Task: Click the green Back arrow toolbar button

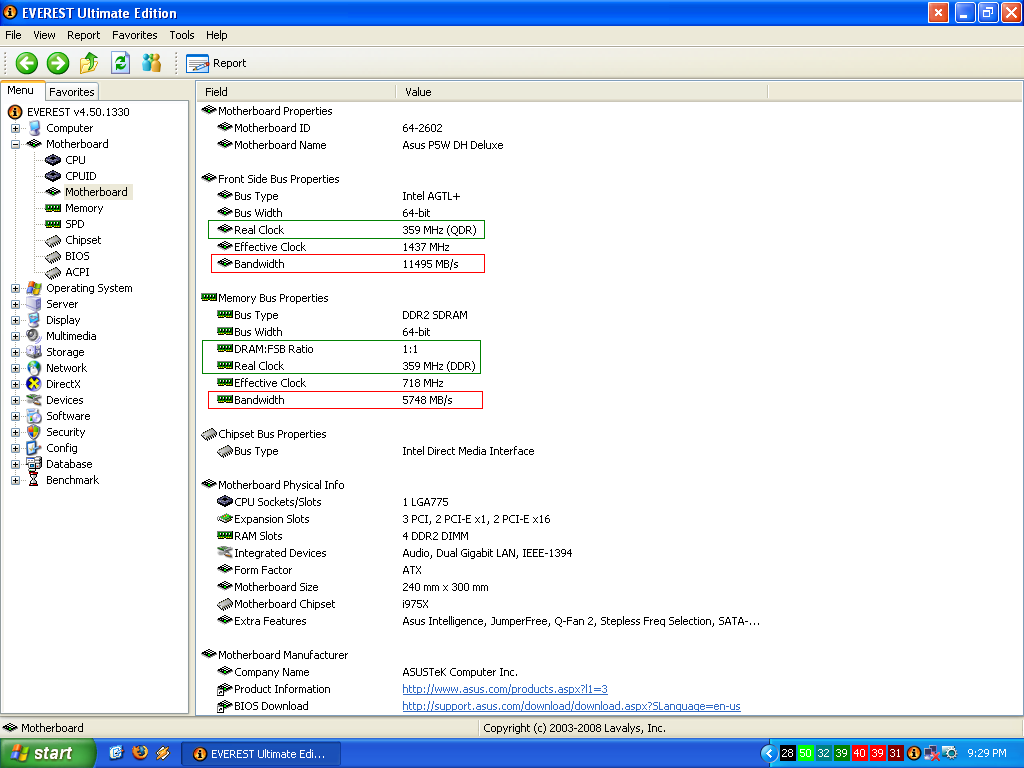Action: [27, 63]
